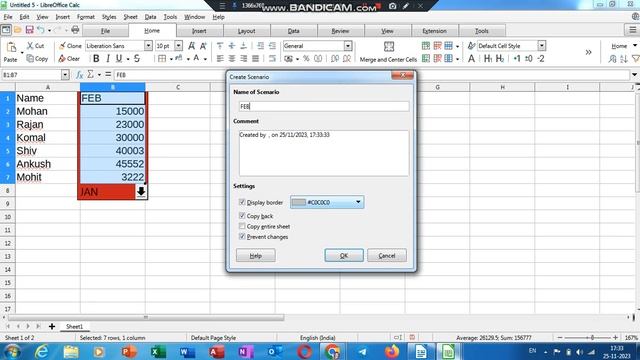Click the gray border color swatch

[299, 202]
